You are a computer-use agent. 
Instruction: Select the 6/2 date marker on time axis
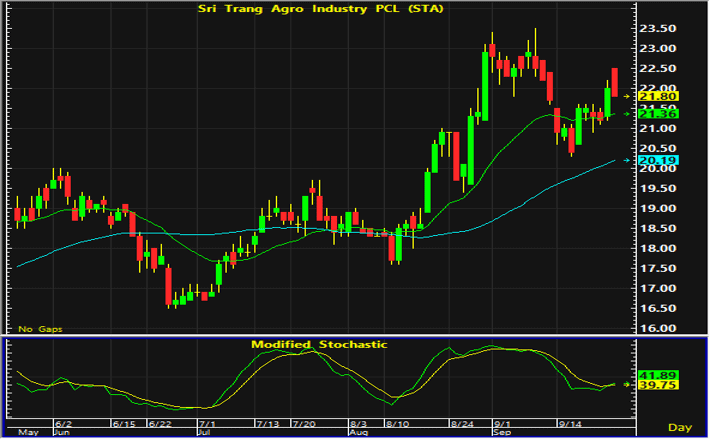click(63, 424)
